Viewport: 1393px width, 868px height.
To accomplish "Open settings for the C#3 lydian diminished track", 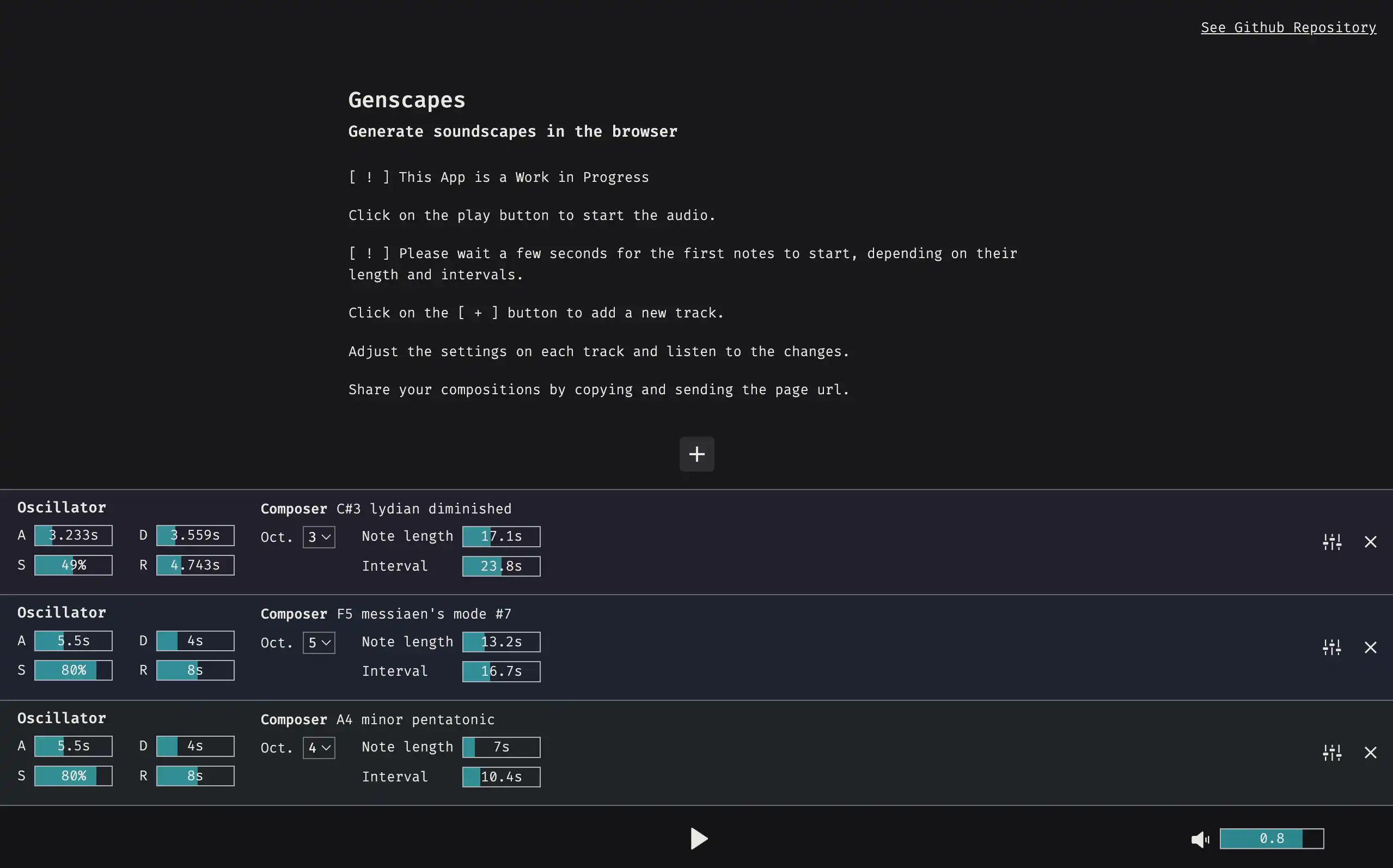I will 1331,541.
